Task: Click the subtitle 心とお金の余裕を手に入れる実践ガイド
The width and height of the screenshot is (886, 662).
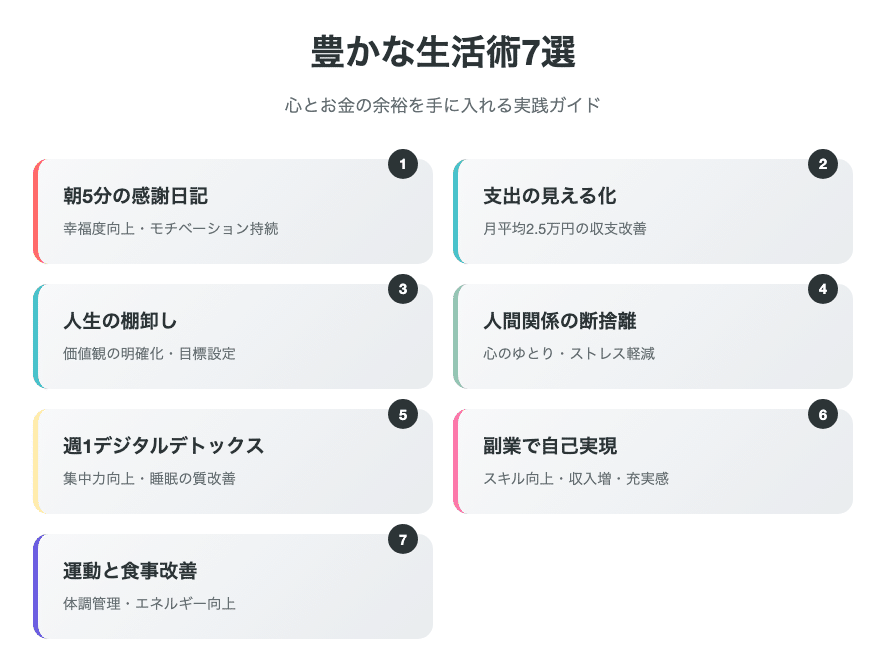Action: [x=443, y=105]
